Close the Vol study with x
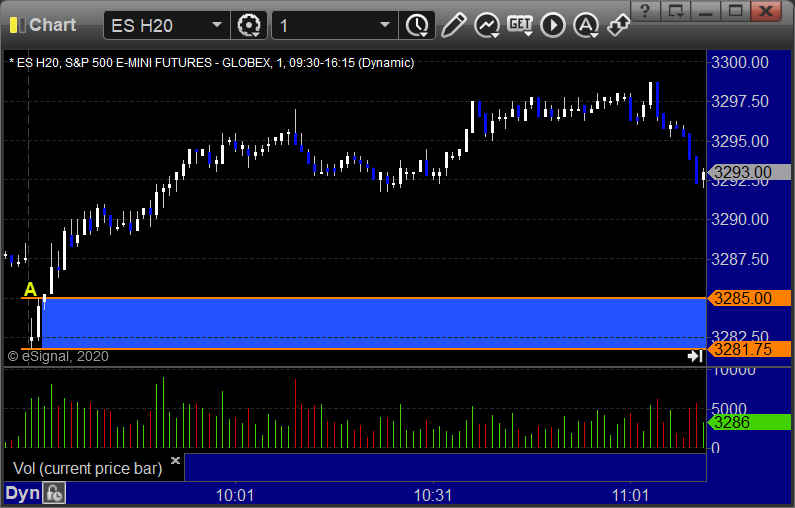 (175, 460)
